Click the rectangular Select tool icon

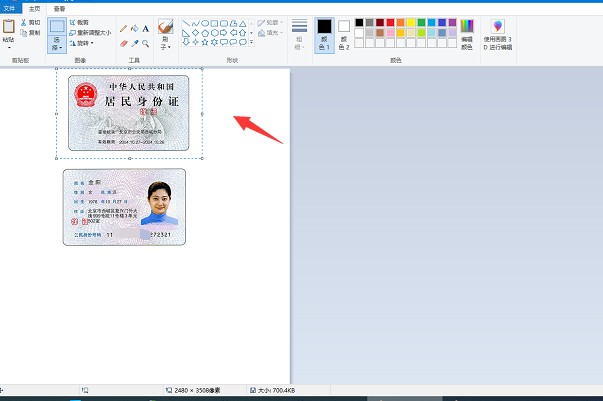tap(57, 27)
